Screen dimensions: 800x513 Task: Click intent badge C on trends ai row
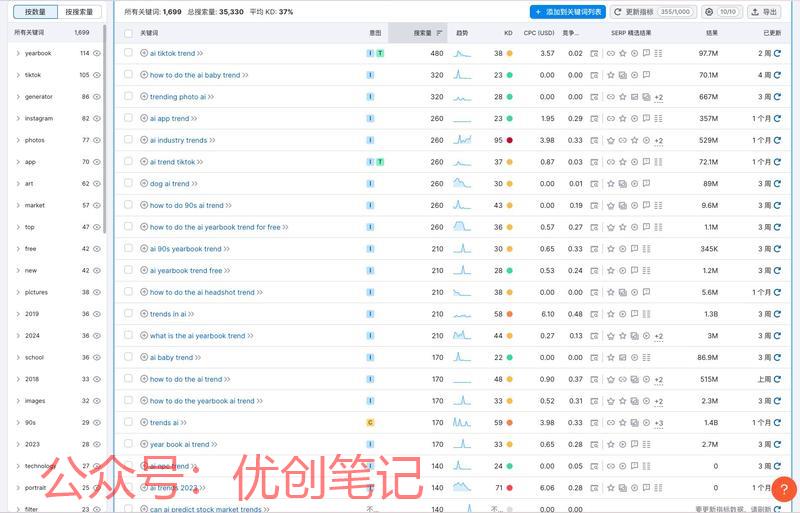point(370,423)
